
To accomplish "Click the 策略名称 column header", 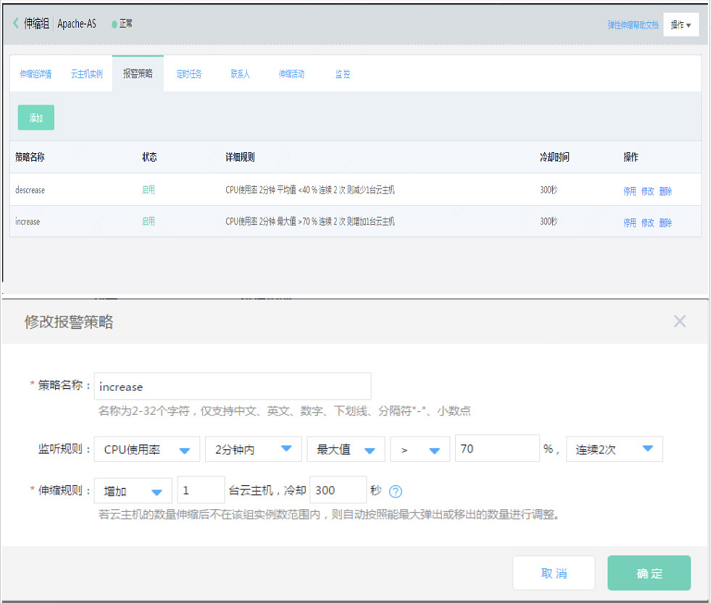I will 29,157.
